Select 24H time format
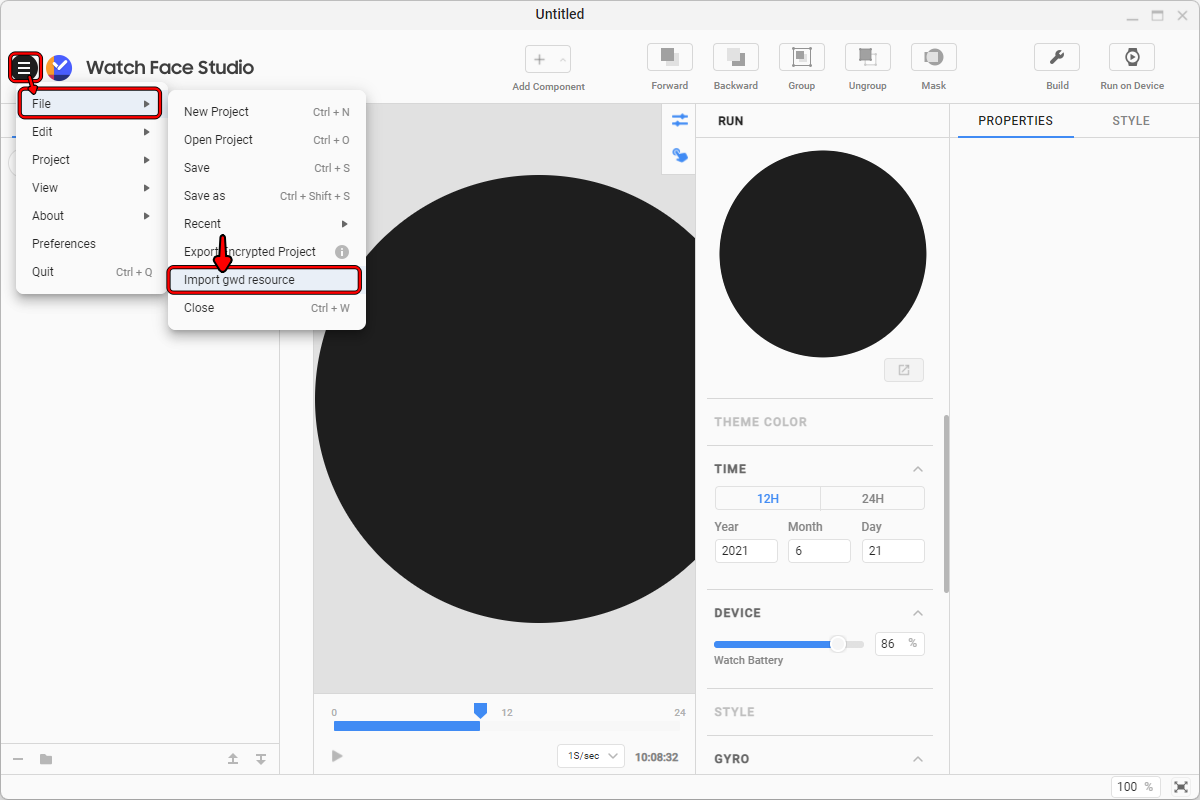1200x800 pixels. pos(872,498)
